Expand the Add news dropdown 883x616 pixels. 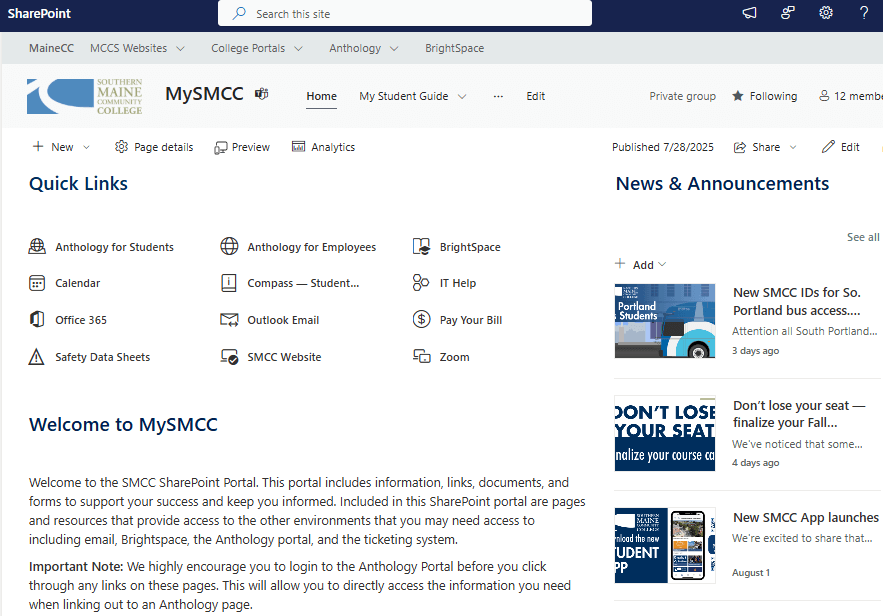click(x=662, y=264)
